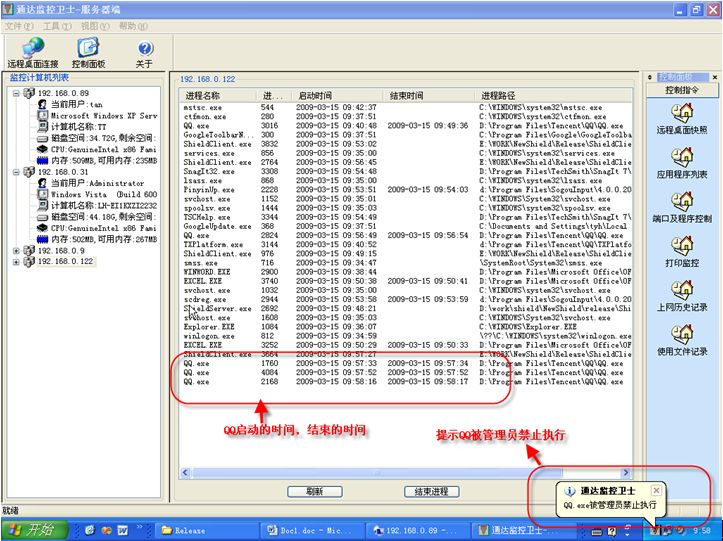Click the OS icon beside Windows Vista
The height and width of the screenshot is (541, 723).
click(x=42, y=194)
